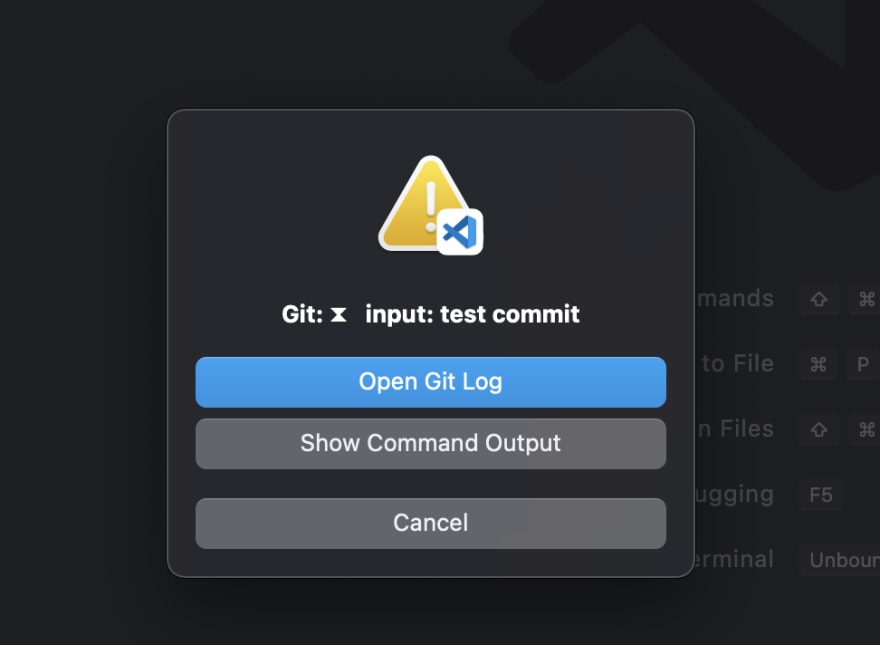Image resolution: width=880 pixels, height=645 pixels.
Task: Click the 'Git: input: test commit' title text
Action: (x=431, y=313)
